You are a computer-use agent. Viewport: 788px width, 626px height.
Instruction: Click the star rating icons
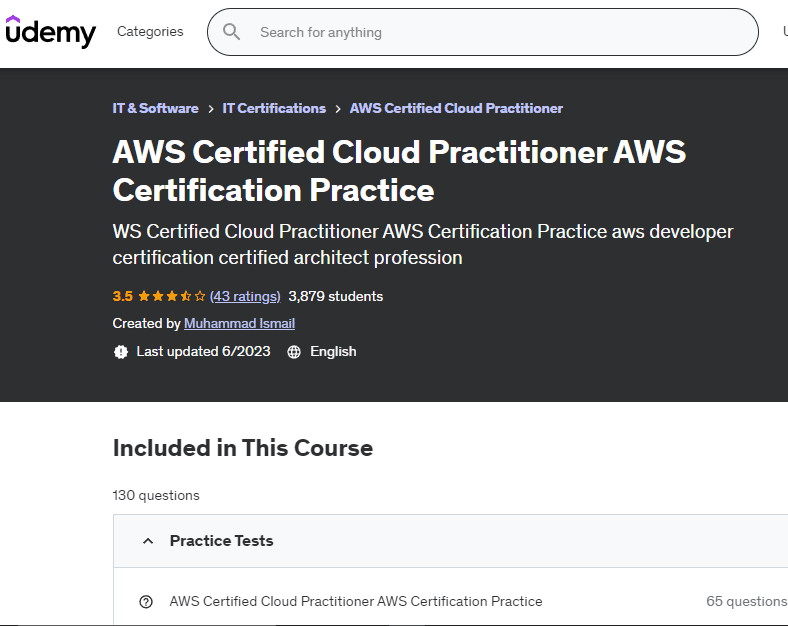click(x=171, y=296)
